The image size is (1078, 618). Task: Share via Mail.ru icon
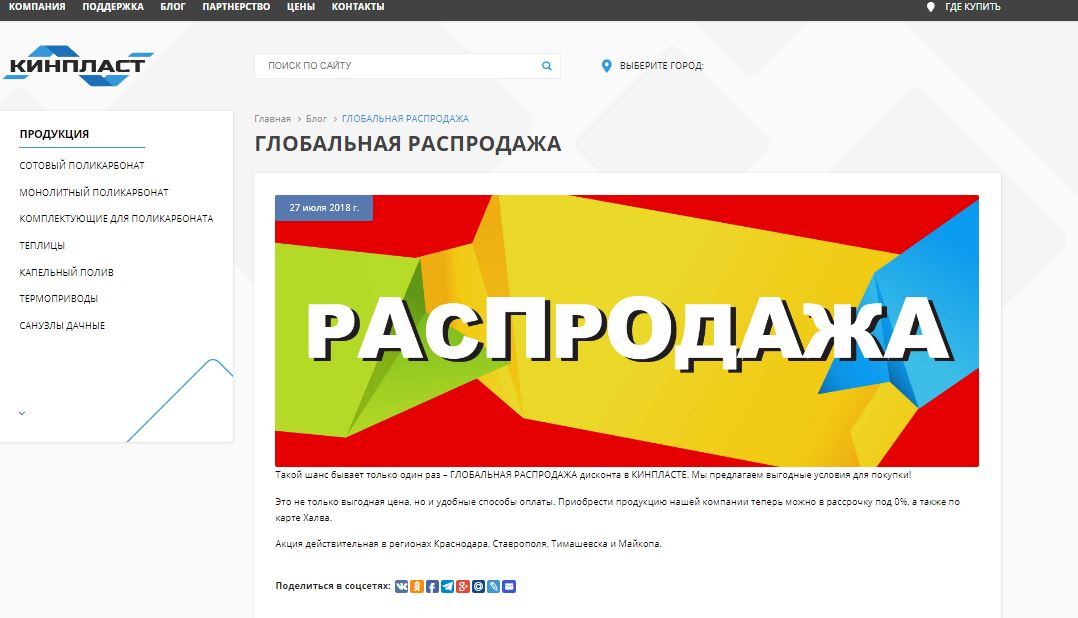pos(478,586)
